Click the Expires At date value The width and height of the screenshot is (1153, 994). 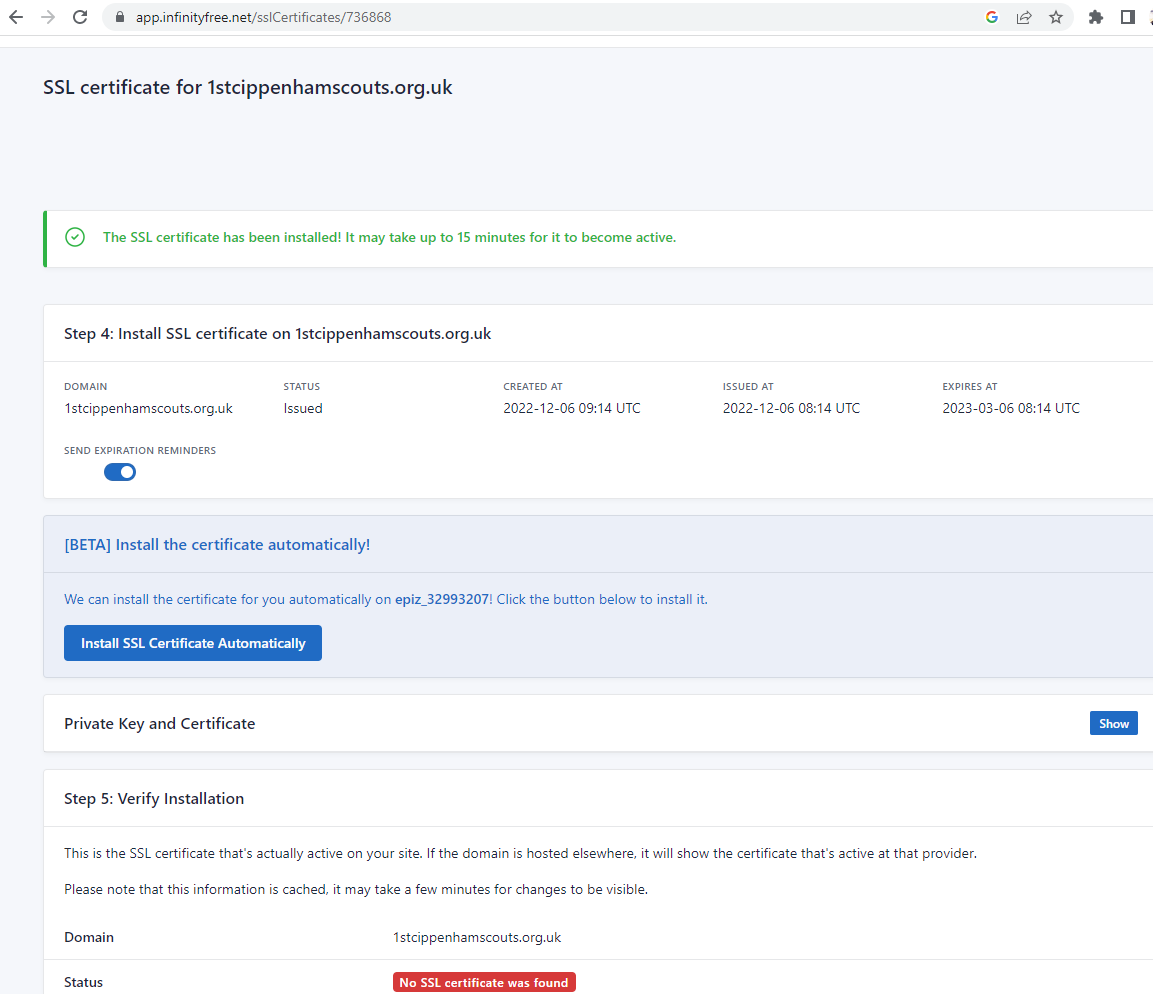coord(1011,408)
